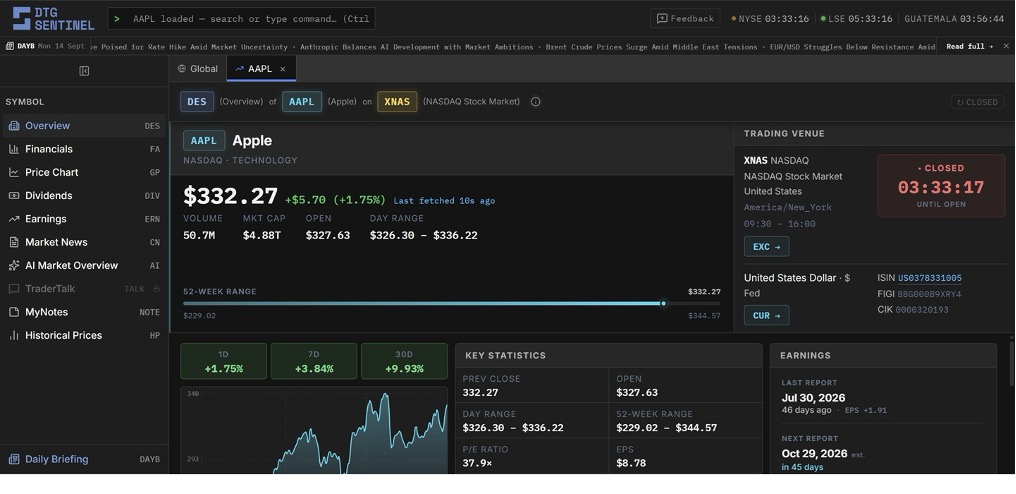Click the Historical Prices bars icon
The width and height of the screenshot is (1016, 494).
[x=14, y=336]
